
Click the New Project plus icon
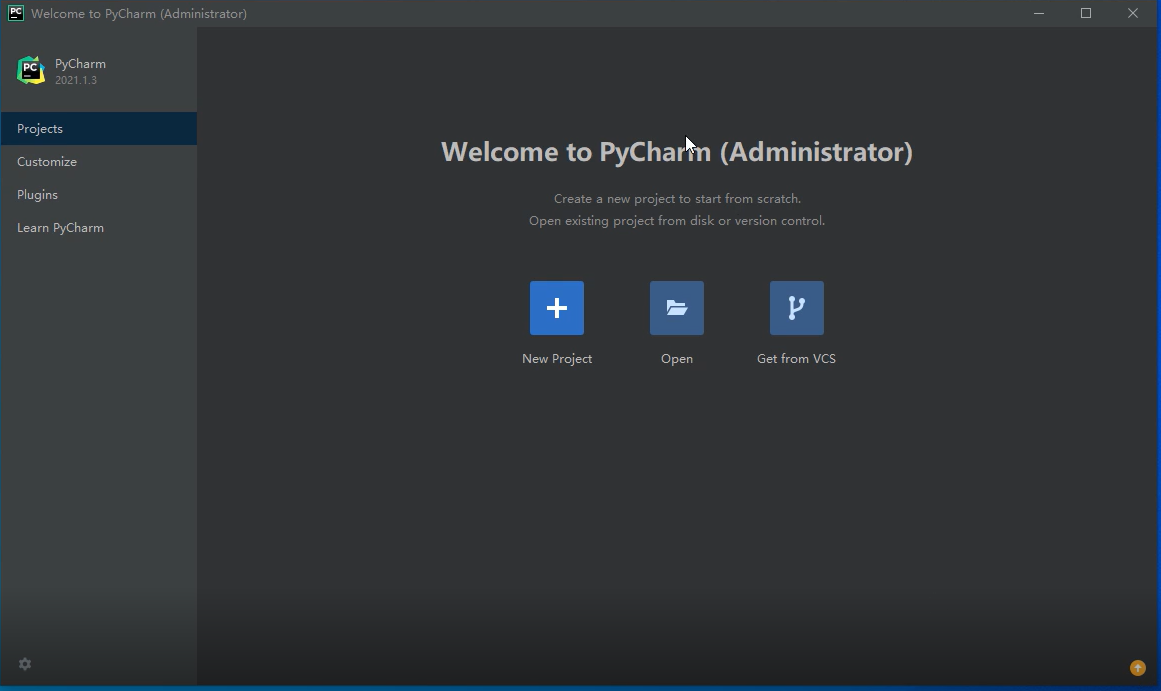[x=557, y=308]
